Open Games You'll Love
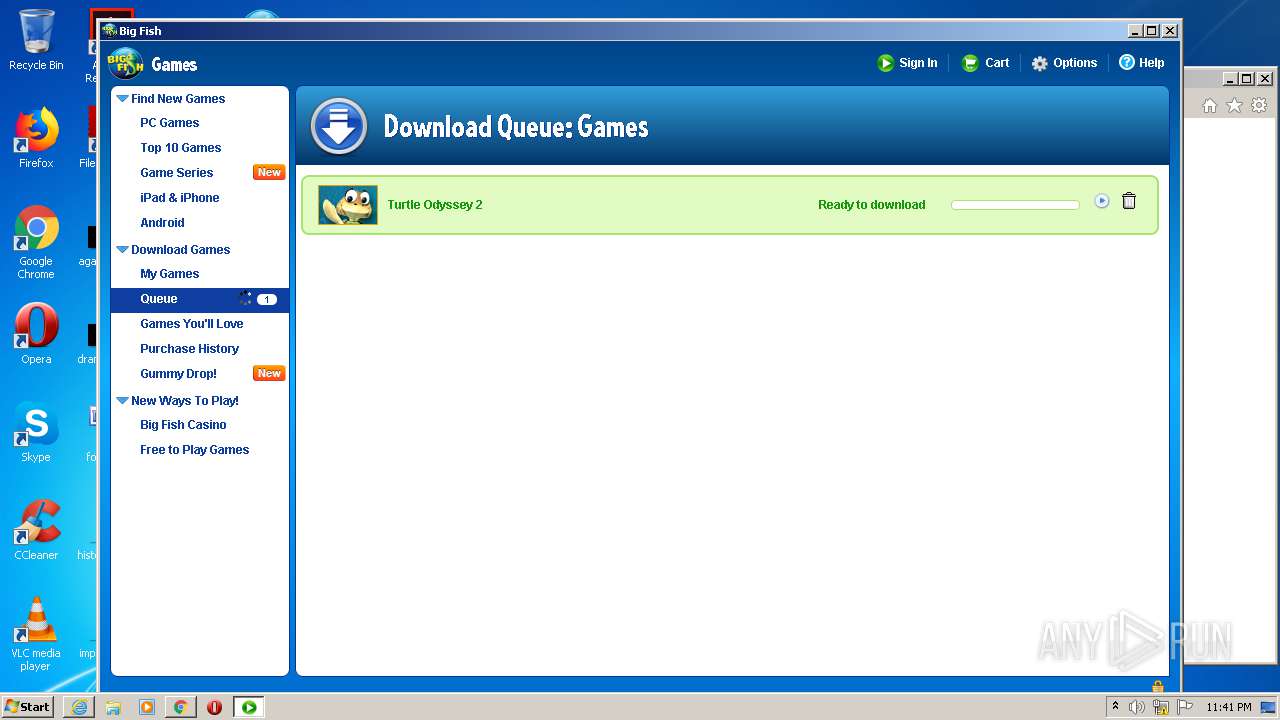The height and width of the screenshot is (720, 1280). point(192,324)
